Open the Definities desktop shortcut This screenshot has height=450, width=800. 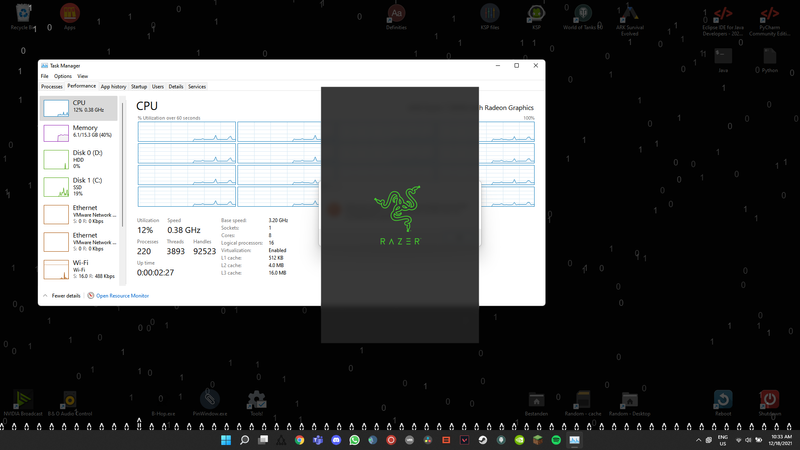(x=396, y=17)
